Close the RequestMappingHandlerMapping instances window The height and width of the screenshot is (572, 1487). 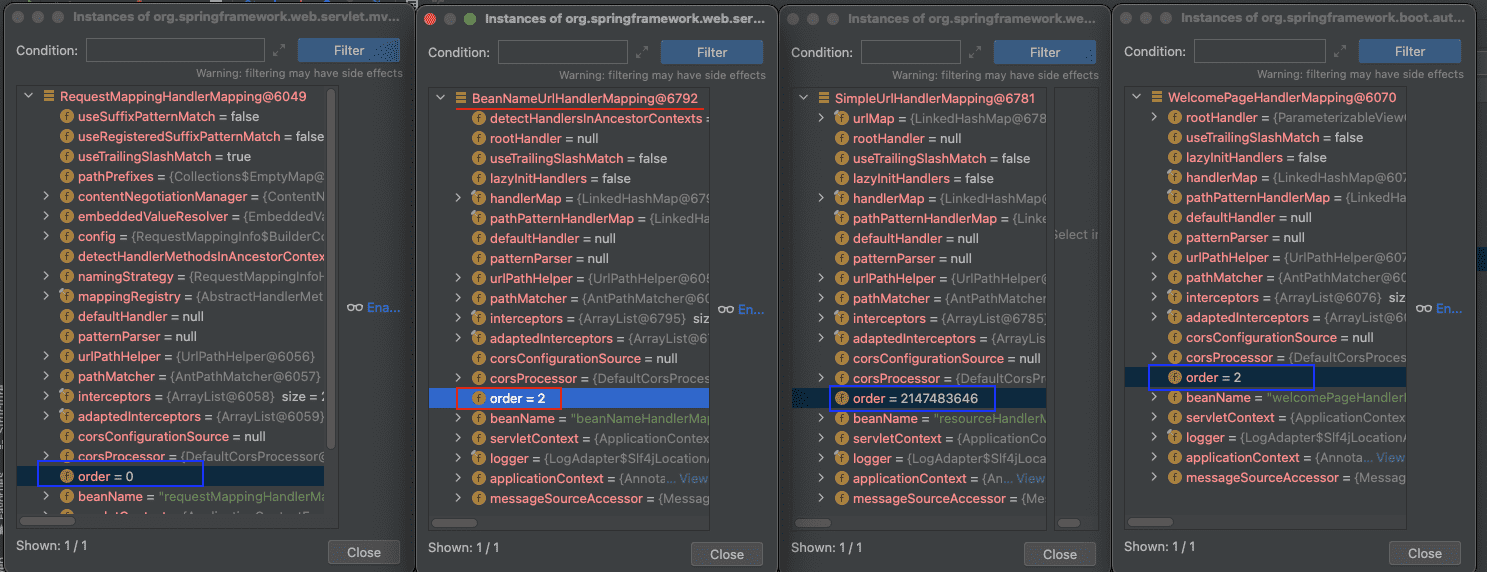click(x=364, y=552)
